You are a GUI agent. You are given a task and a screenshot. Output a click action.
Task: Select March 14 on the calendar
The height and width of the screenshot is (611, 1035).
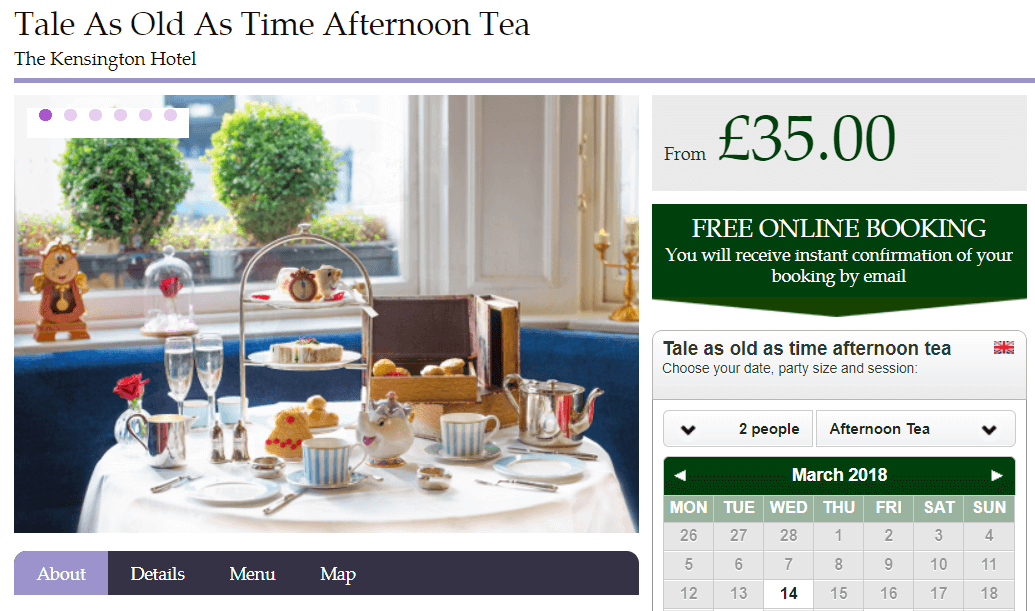coord(789,593)
